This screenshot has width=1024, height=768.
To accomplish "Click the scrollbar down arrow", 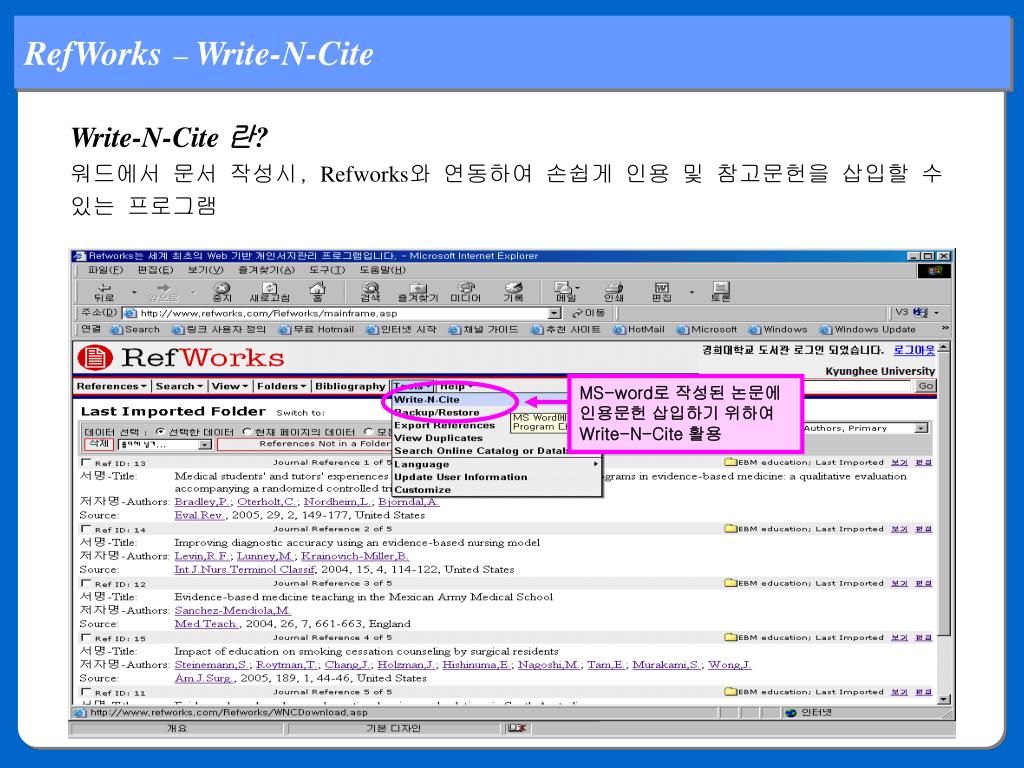I will (x=943, y=699).
